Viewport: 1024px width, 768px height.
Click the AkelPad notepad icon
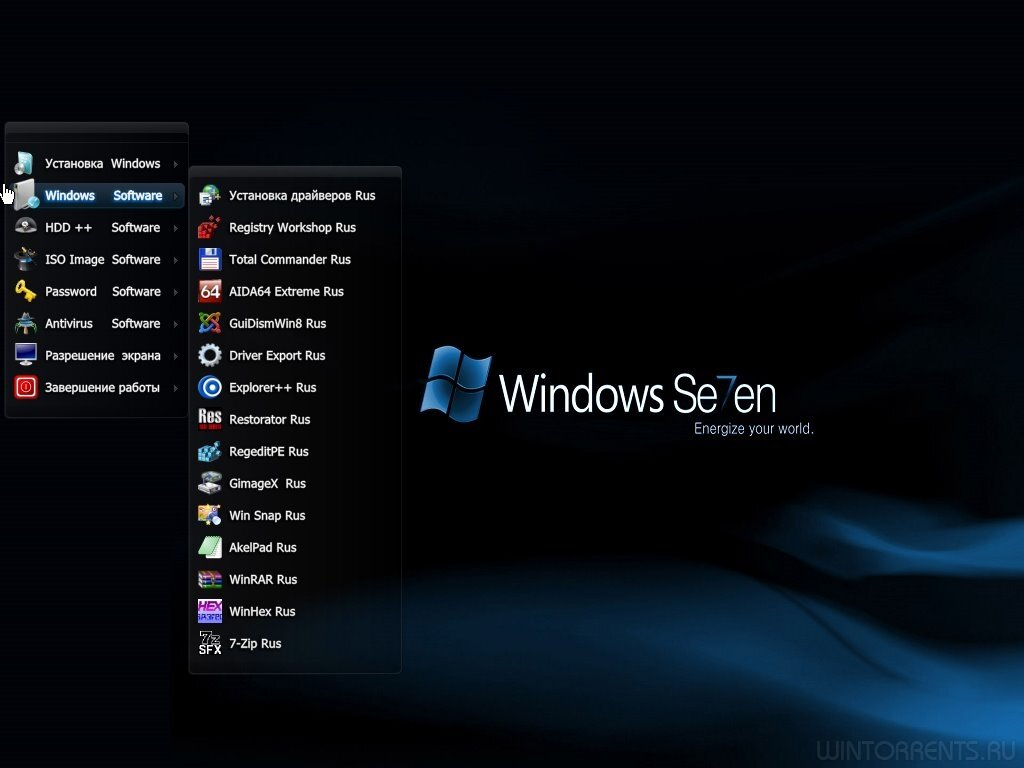click(210, 547)
